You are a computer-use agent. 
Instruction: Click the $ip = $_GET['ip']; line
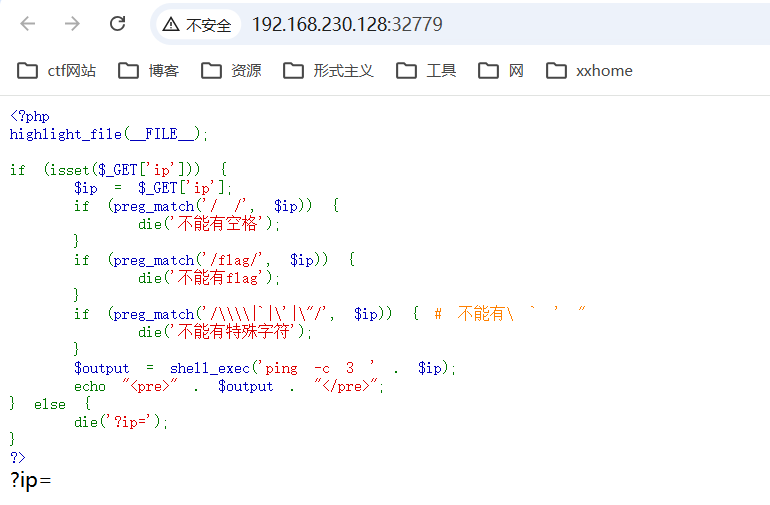153,188
